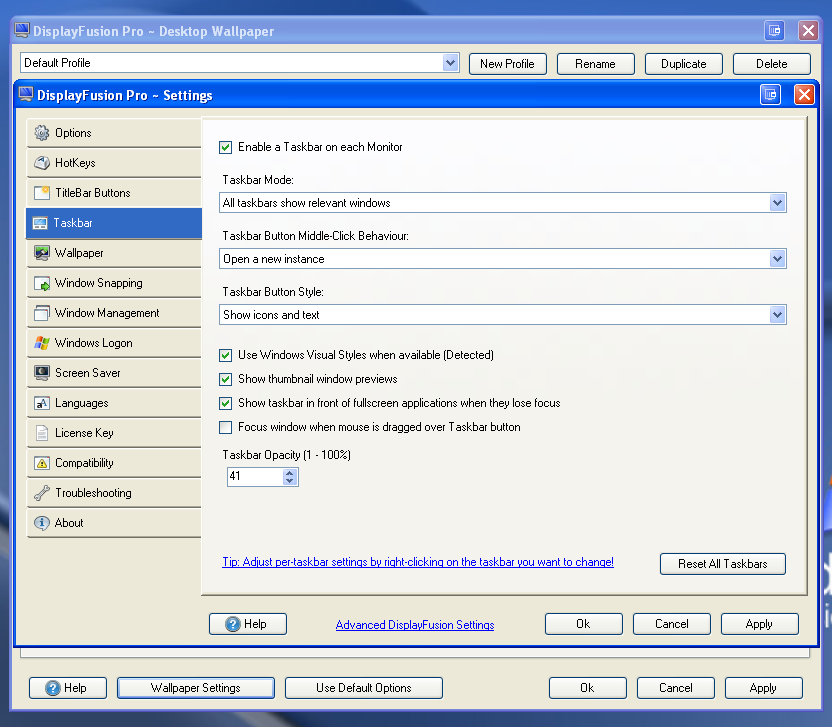The image size is (832, 727).
Task: Click the Wallpaper monitor icon in sidebar
Action: [x=41, y=253]
